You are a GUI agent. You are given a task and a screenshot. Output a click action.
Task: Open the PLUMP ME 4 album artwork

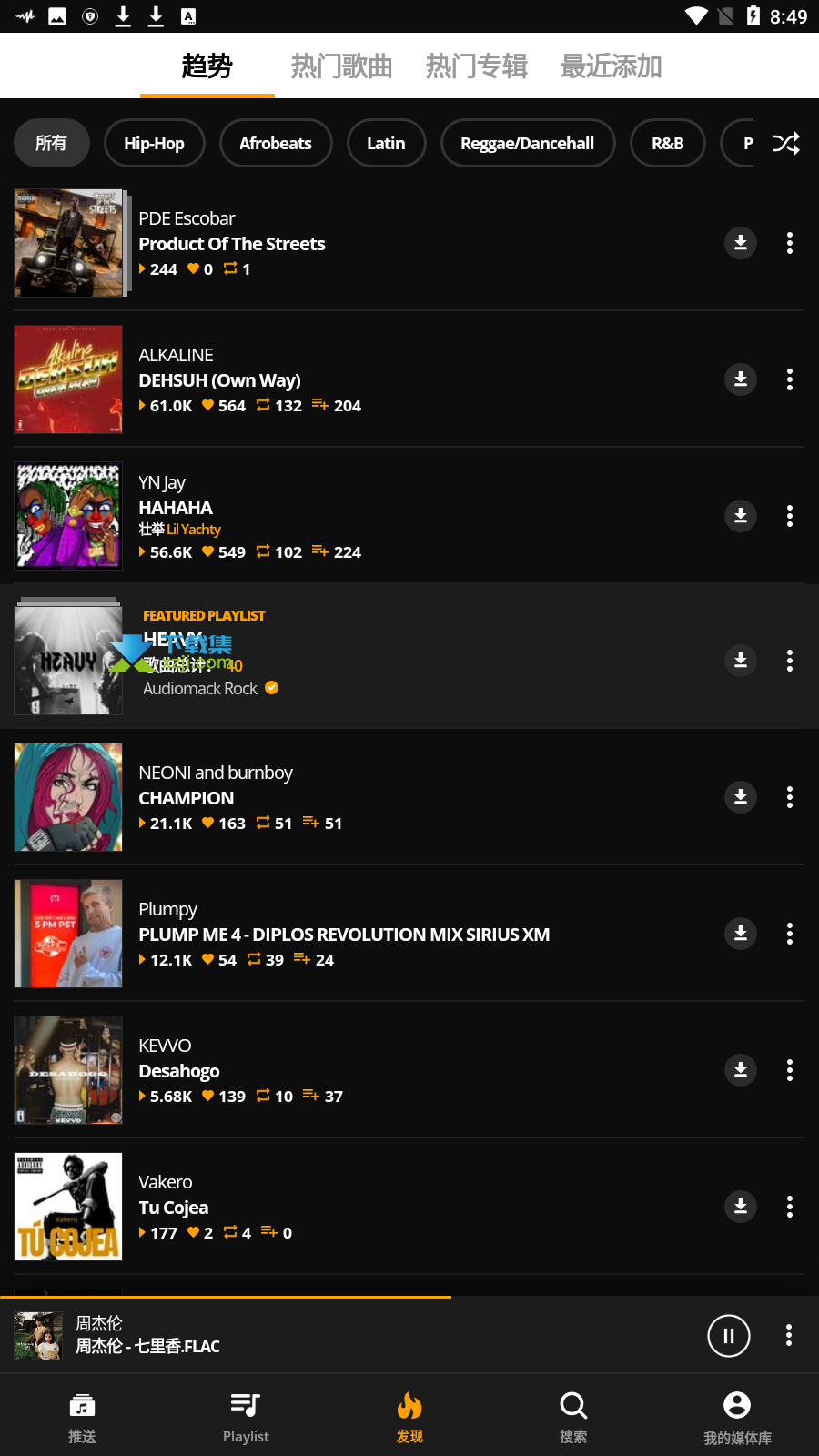[68, 933]
